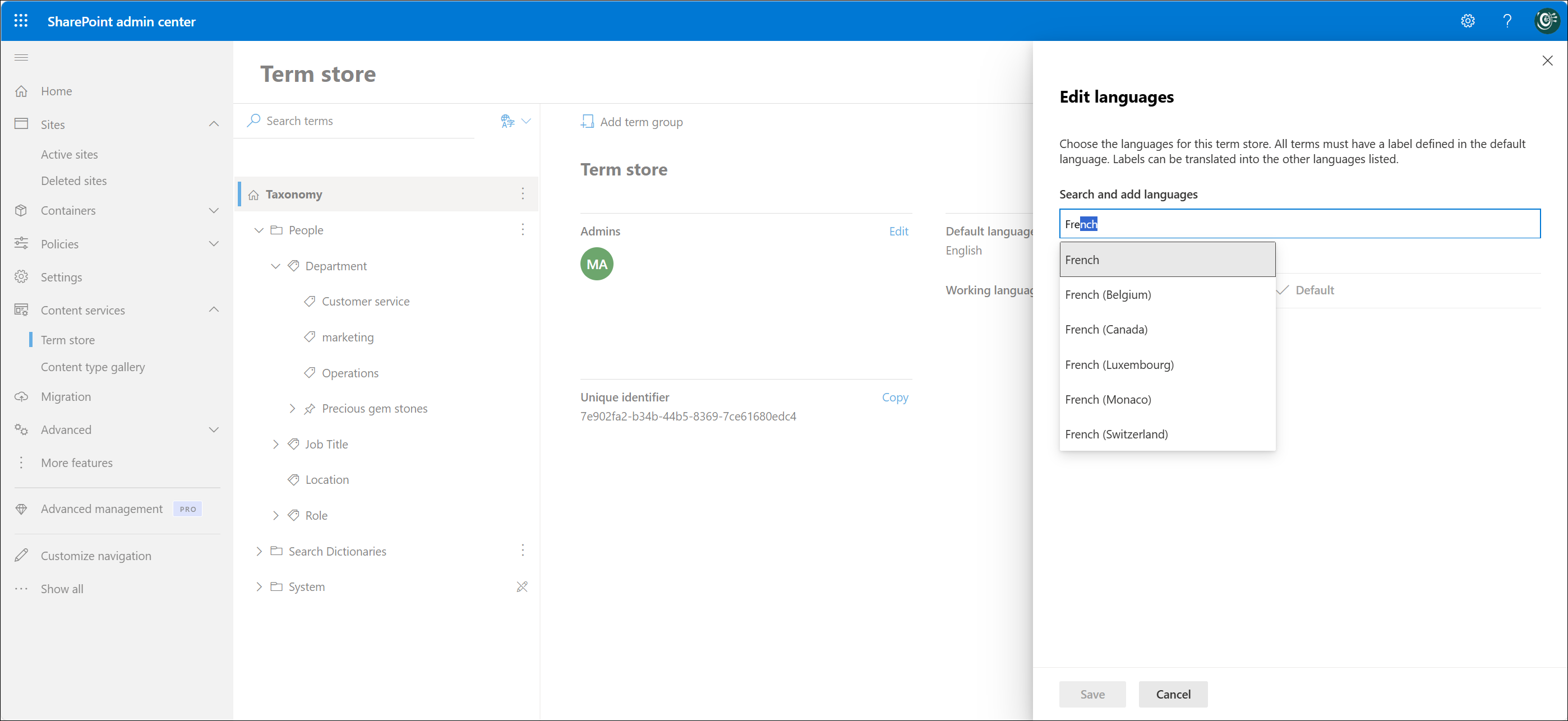
Task: Expand the Role term set
Action: 276,515
